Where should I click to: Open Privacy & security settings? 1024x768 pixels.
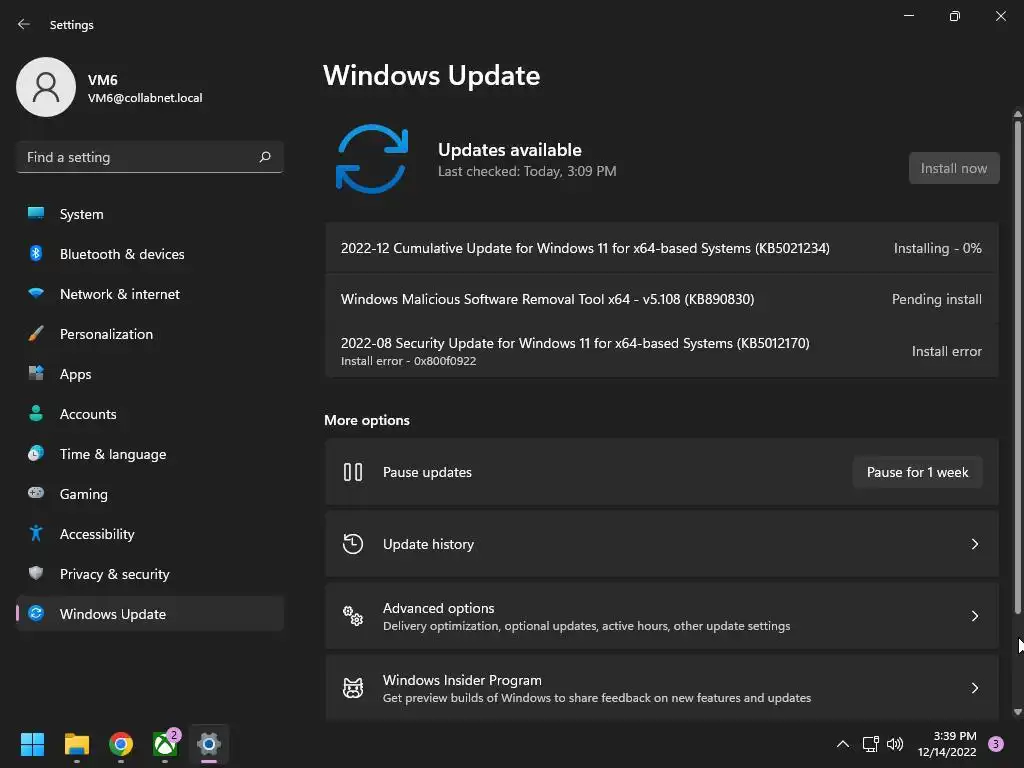150,573
